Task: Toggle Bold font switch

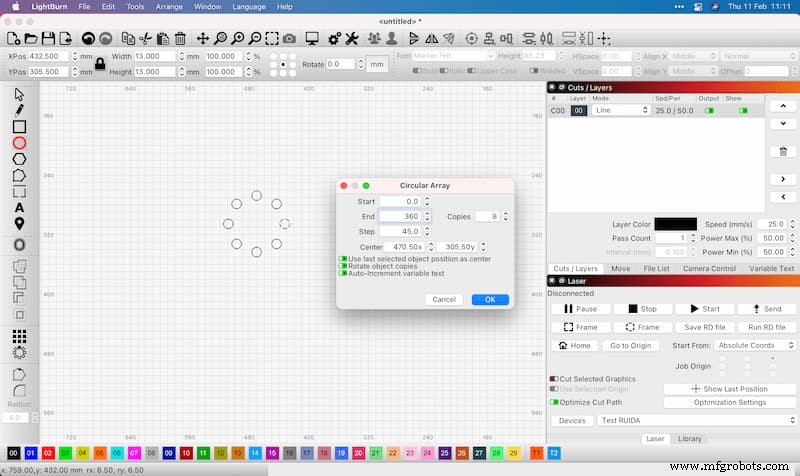Action: point(417,71)
